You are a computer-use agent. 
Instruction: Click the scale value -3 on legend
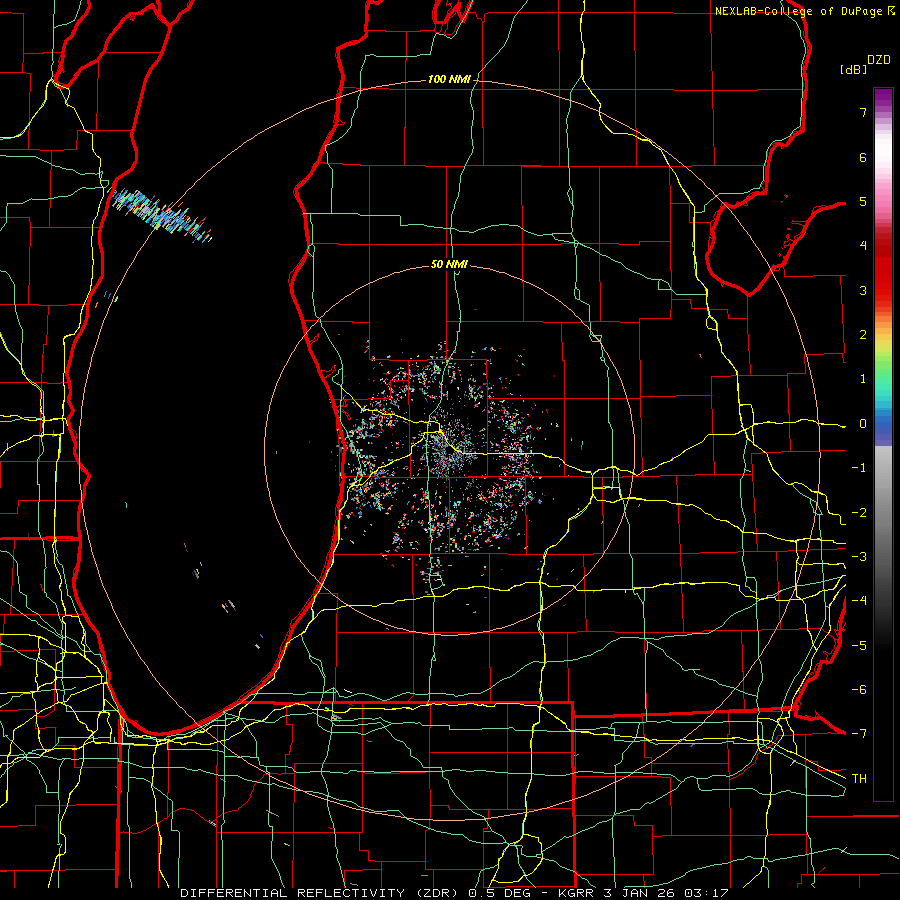click(x=859, y=557)
